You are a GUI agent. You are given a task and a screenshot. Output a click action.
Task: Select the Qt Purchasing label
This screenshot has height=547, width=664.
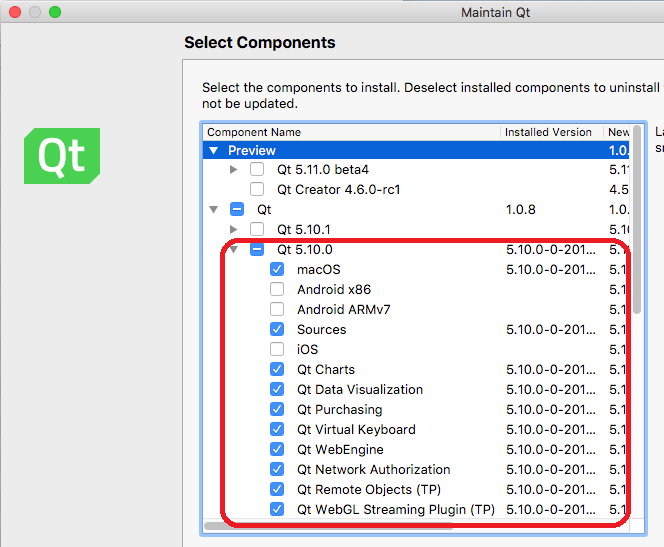click(x=340, y=409)
